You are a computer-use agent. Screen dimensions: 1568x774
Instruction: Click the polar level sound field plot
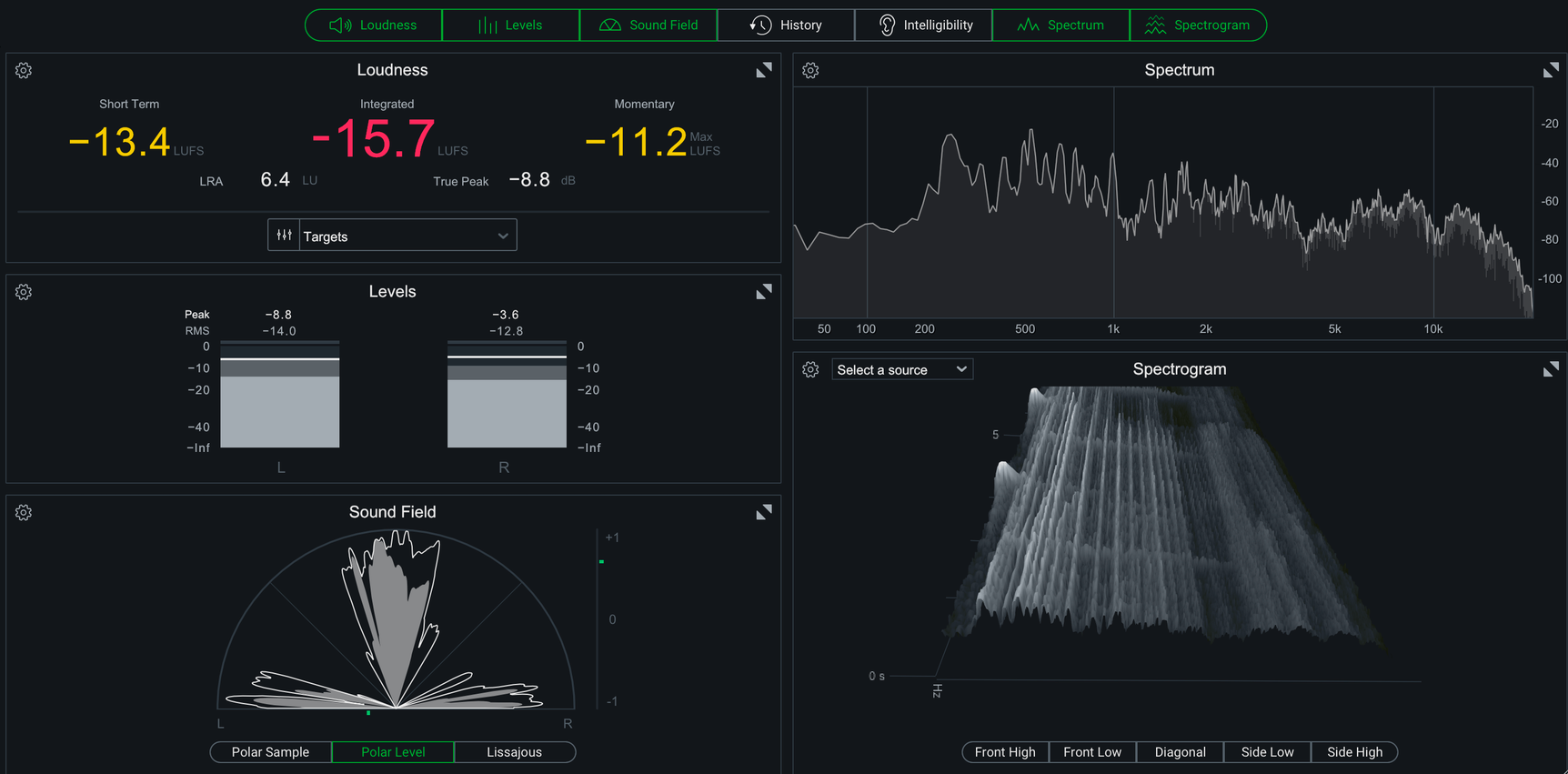point(396,619)
